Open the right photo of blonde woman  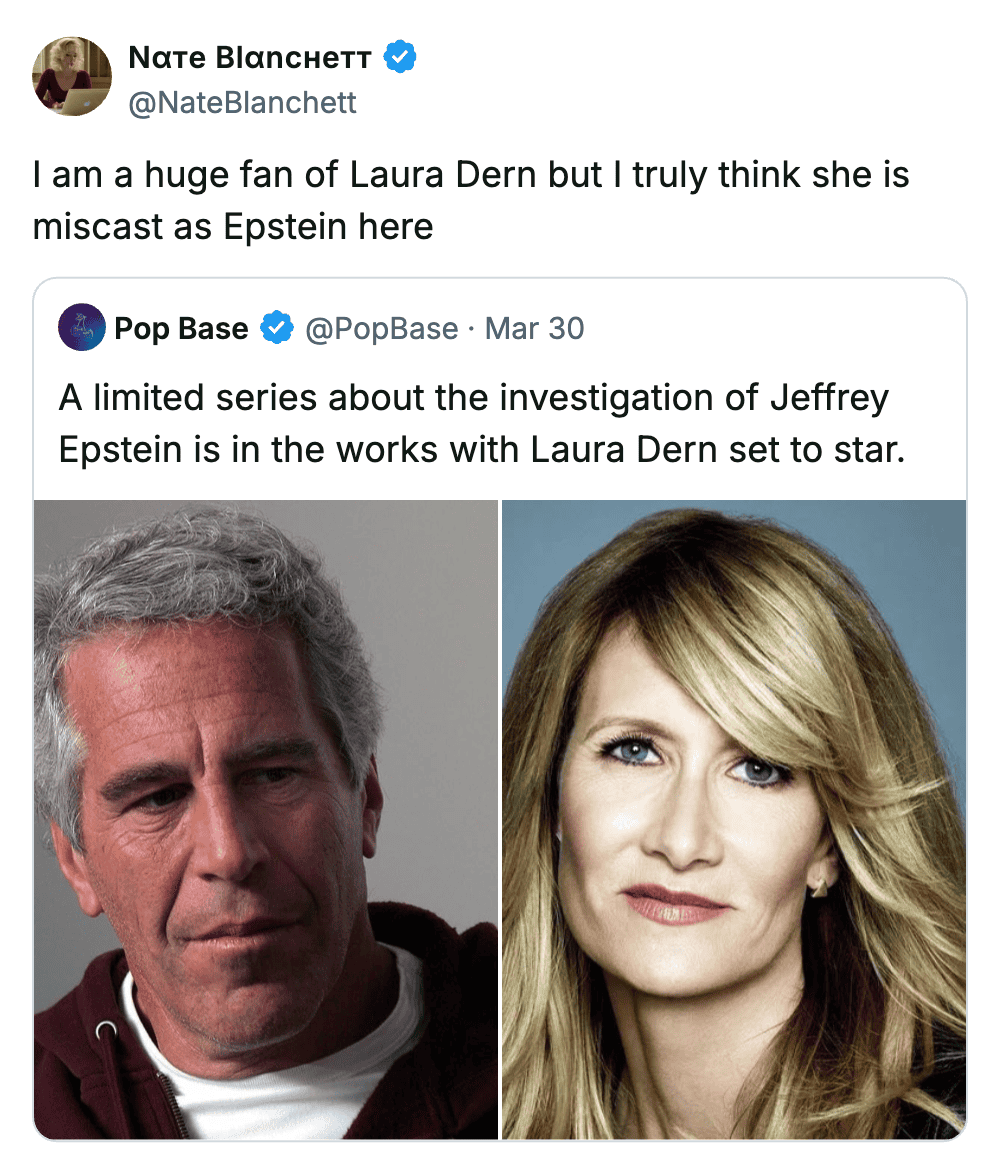[734, 818]
